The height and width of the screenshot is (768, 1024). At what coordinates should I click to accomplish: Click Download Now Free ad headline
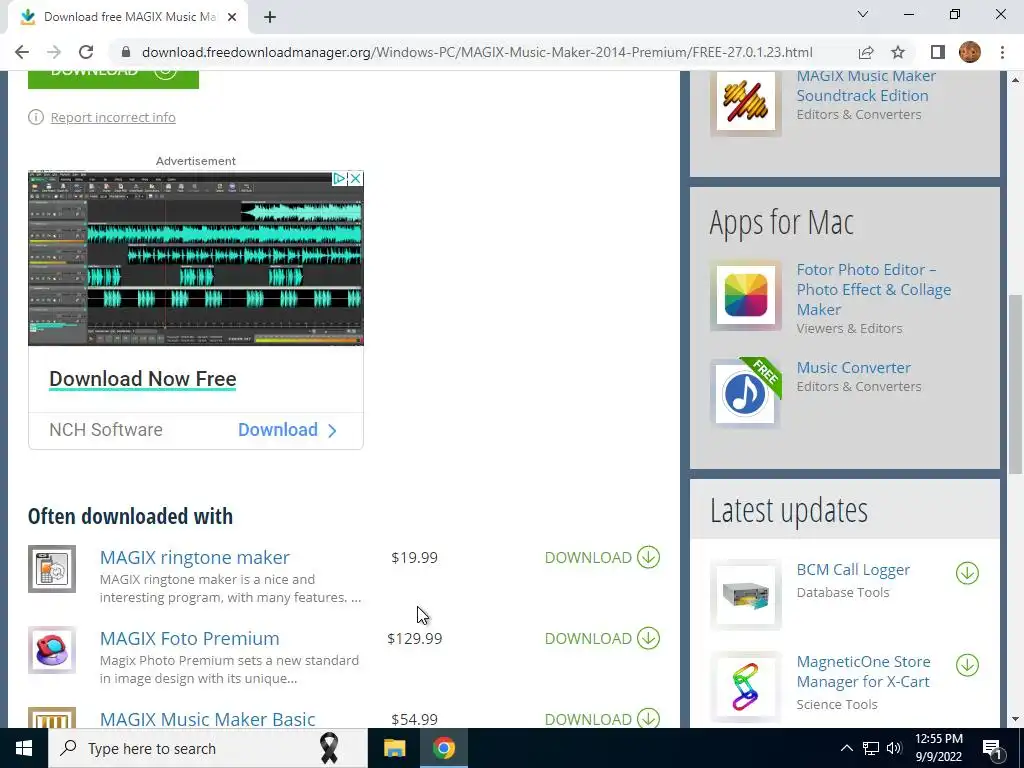point(143,379)
